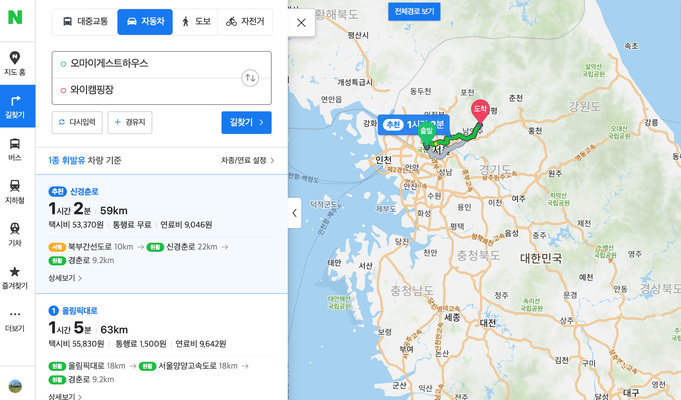Add a waypoint with 경유지 button
The height and width of the screenshot is (400, 681).
click(x=130, y=122)
